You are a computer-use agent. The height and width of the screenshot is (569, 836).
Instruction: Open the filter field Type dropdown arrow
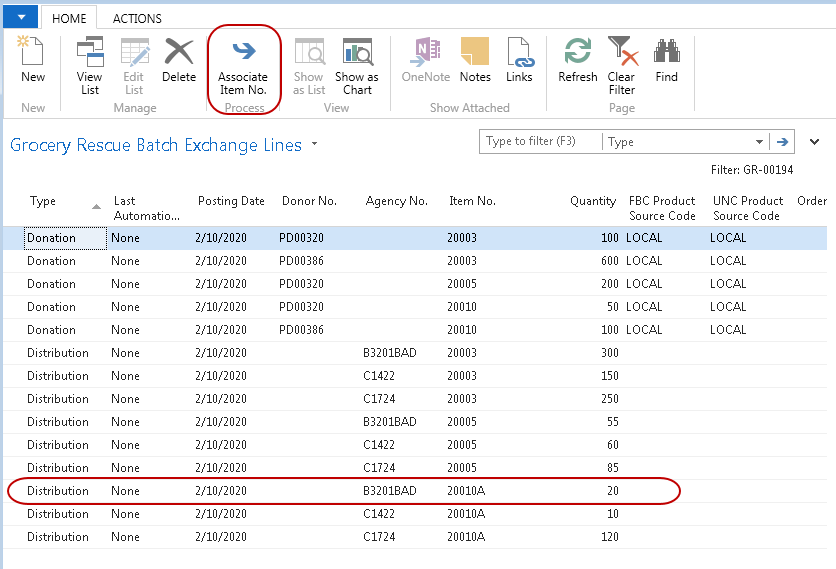[759, 142]
